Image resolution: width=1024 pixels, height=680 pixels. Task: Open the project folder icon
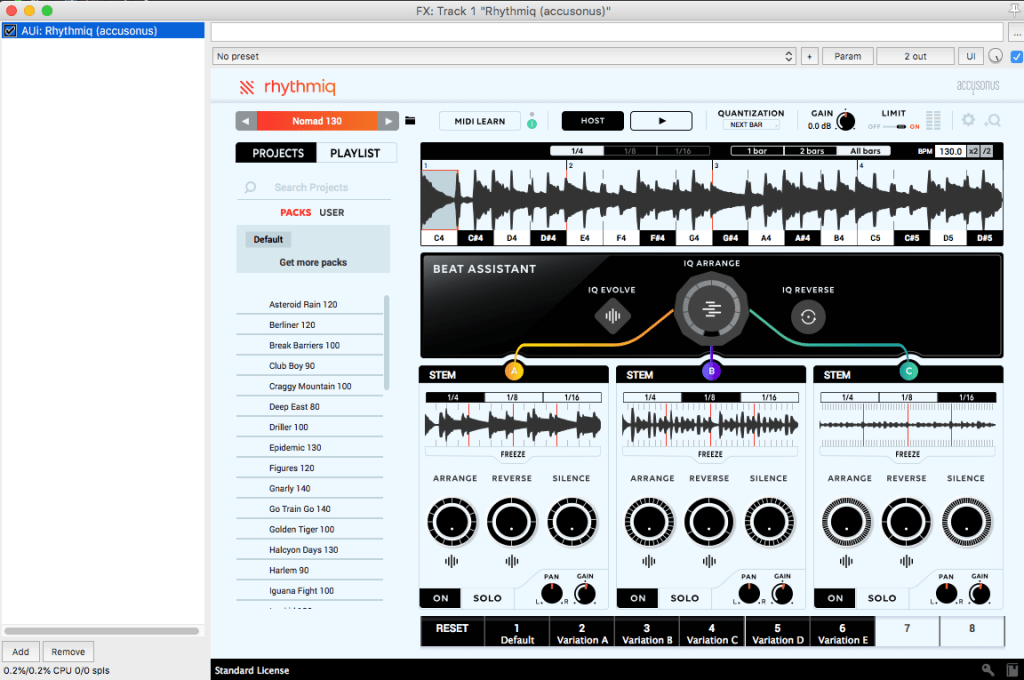click(410, 121)
